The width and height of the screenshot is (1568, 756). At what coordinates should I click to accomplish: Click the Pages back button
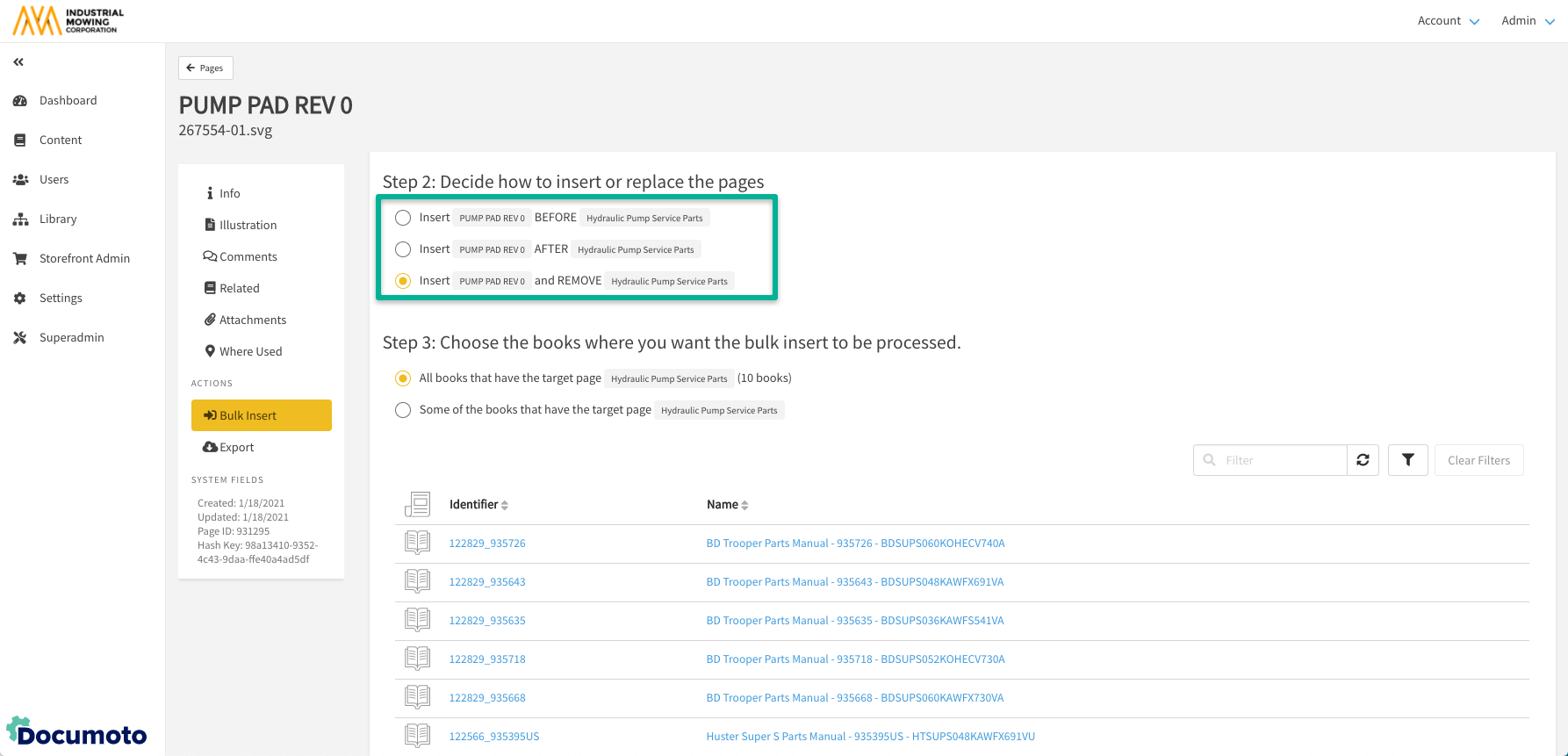click(205, 68)
